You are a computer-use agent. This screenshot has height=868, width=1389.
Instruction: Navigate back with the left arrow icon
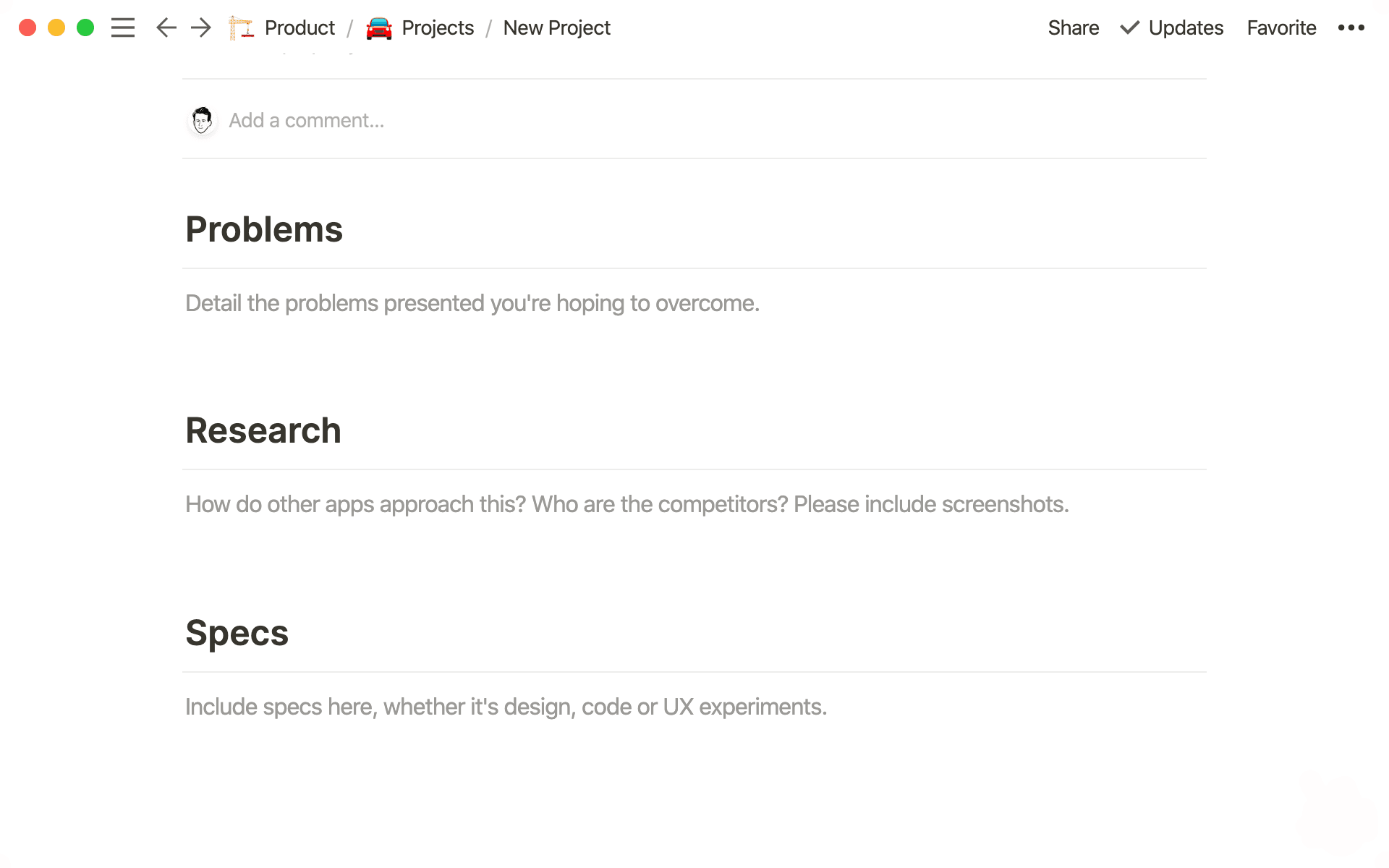(x=166, y=27)
